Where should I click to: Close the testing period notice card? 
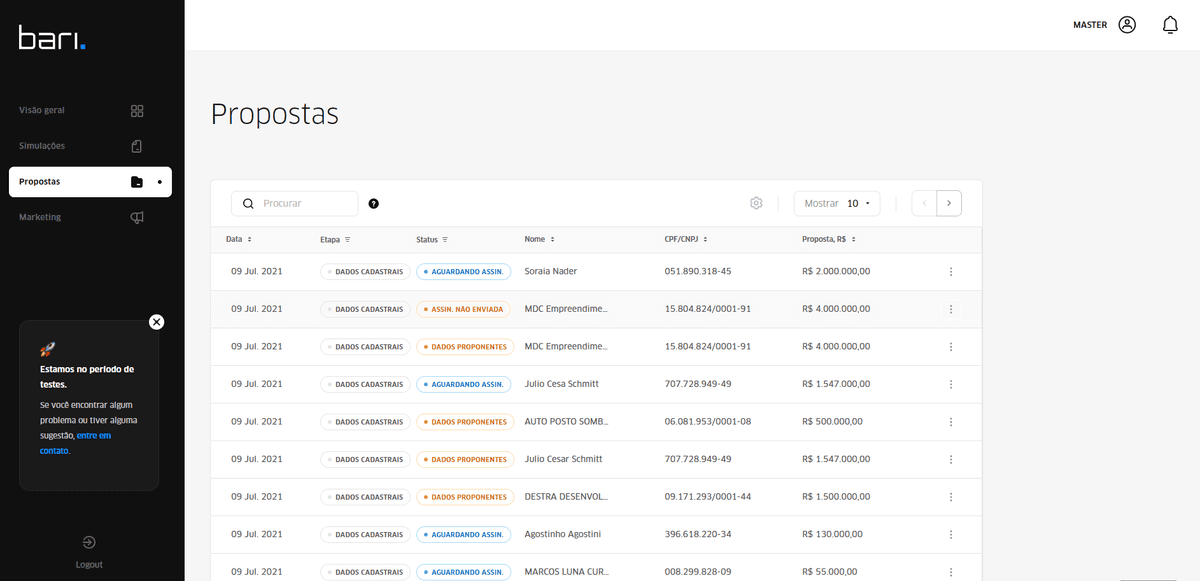pos(156,322)
